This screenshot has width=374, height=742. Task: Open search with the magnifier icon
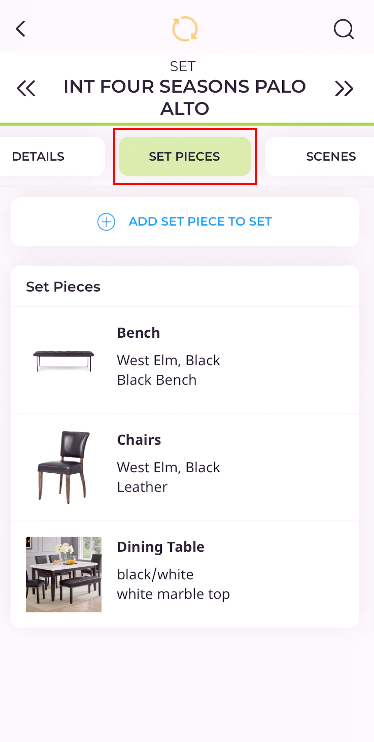pyautogui.click(x=344, y=29)
